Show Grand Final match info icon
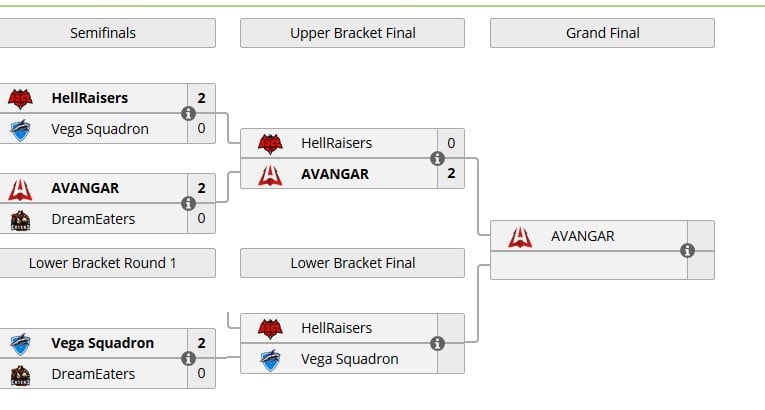This screenshot has height=410, width=765. pyautogui.click(x=687, y=250)
